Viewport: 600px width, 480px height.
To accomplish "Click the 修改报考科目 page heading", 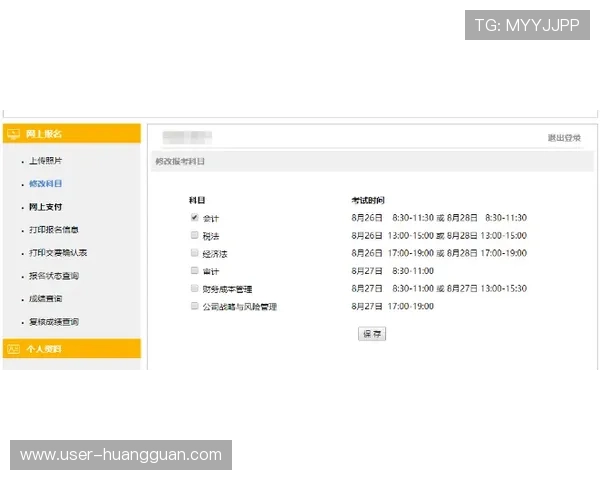I will tap(180, 161).
